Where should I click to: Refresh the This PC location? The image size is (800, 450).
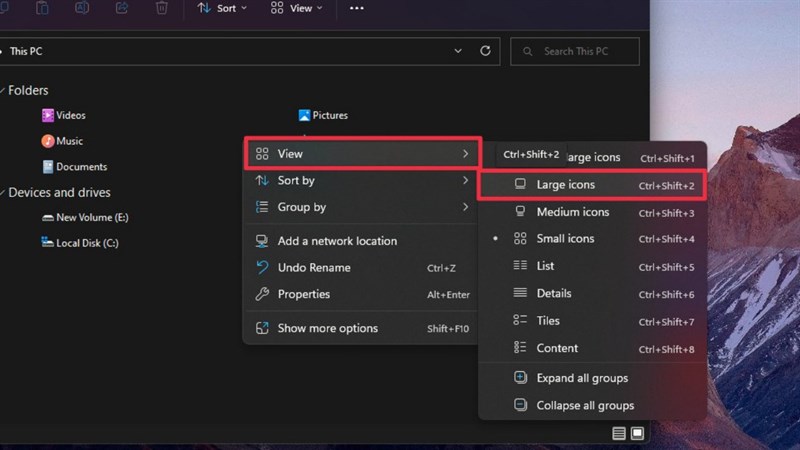coord(485,51)
